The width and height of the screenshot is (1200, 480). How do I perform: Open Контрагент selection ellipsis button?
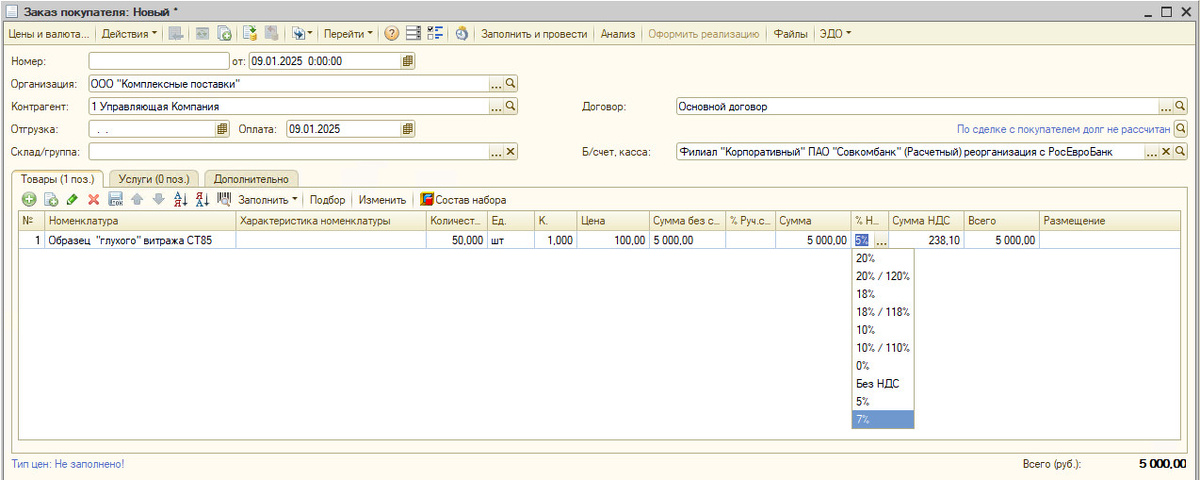[x=496, y=106]
